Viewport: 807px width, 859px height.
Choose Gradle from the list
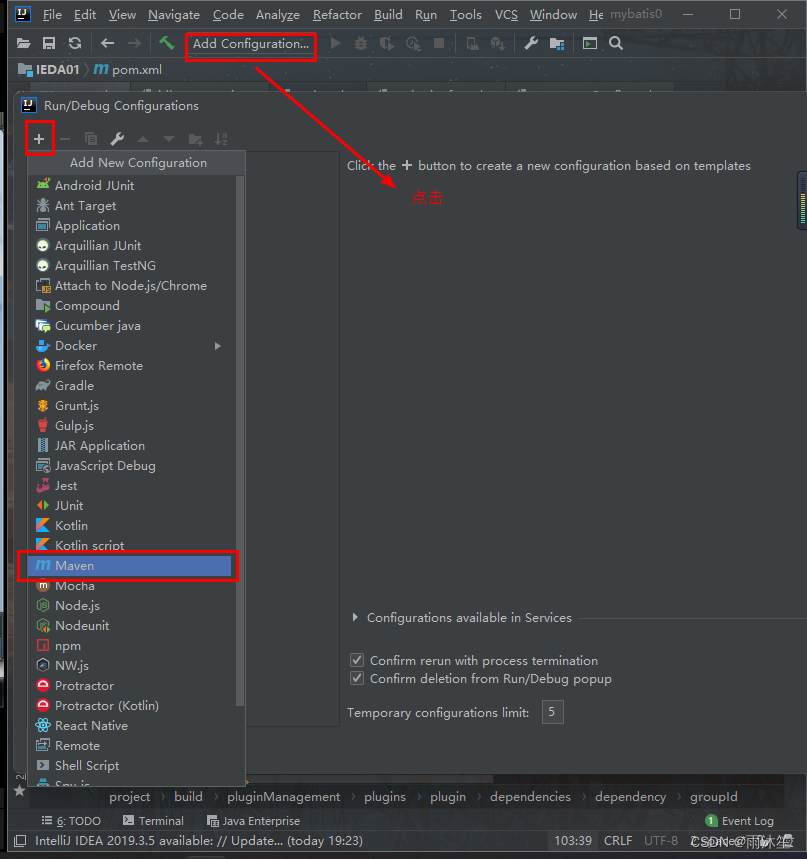click(x=131, y=386)
